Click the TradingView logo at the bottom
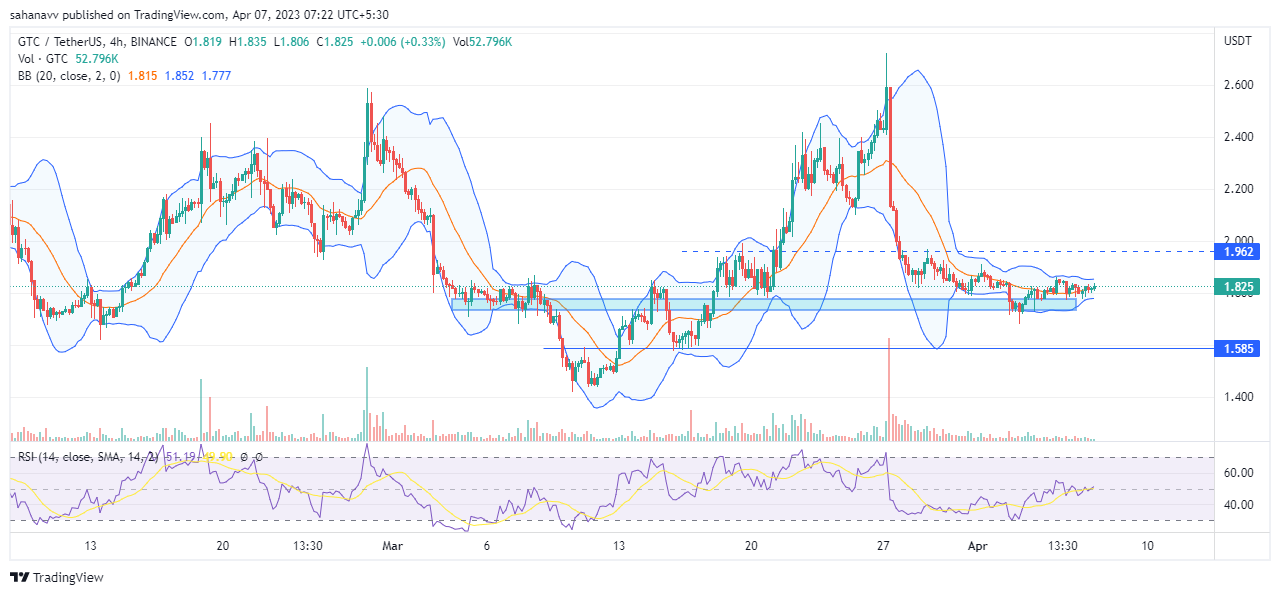 pyautogui.click(x=57, y=577)
